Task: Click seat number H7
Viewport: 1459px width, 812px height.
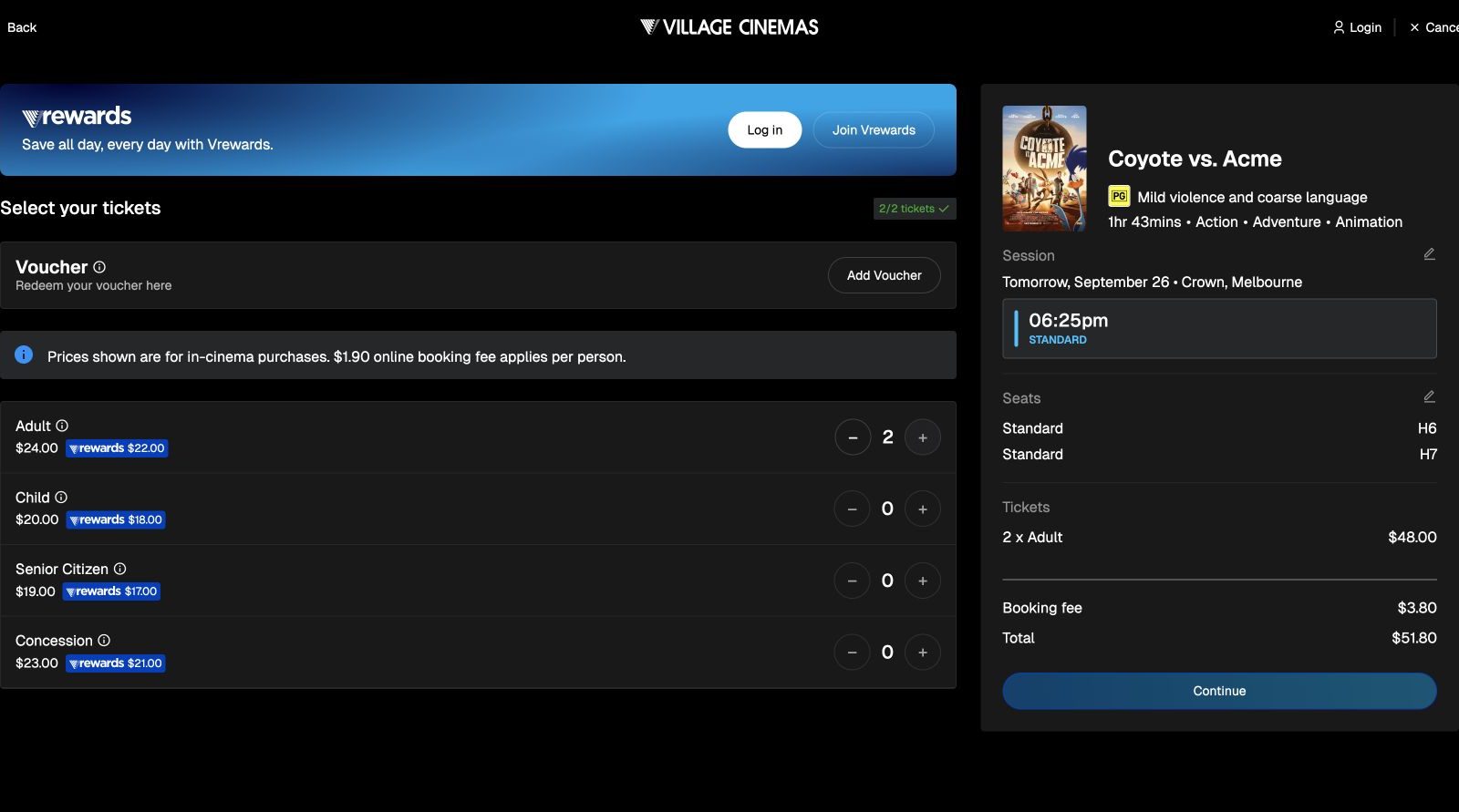Action: [1428, 454]
